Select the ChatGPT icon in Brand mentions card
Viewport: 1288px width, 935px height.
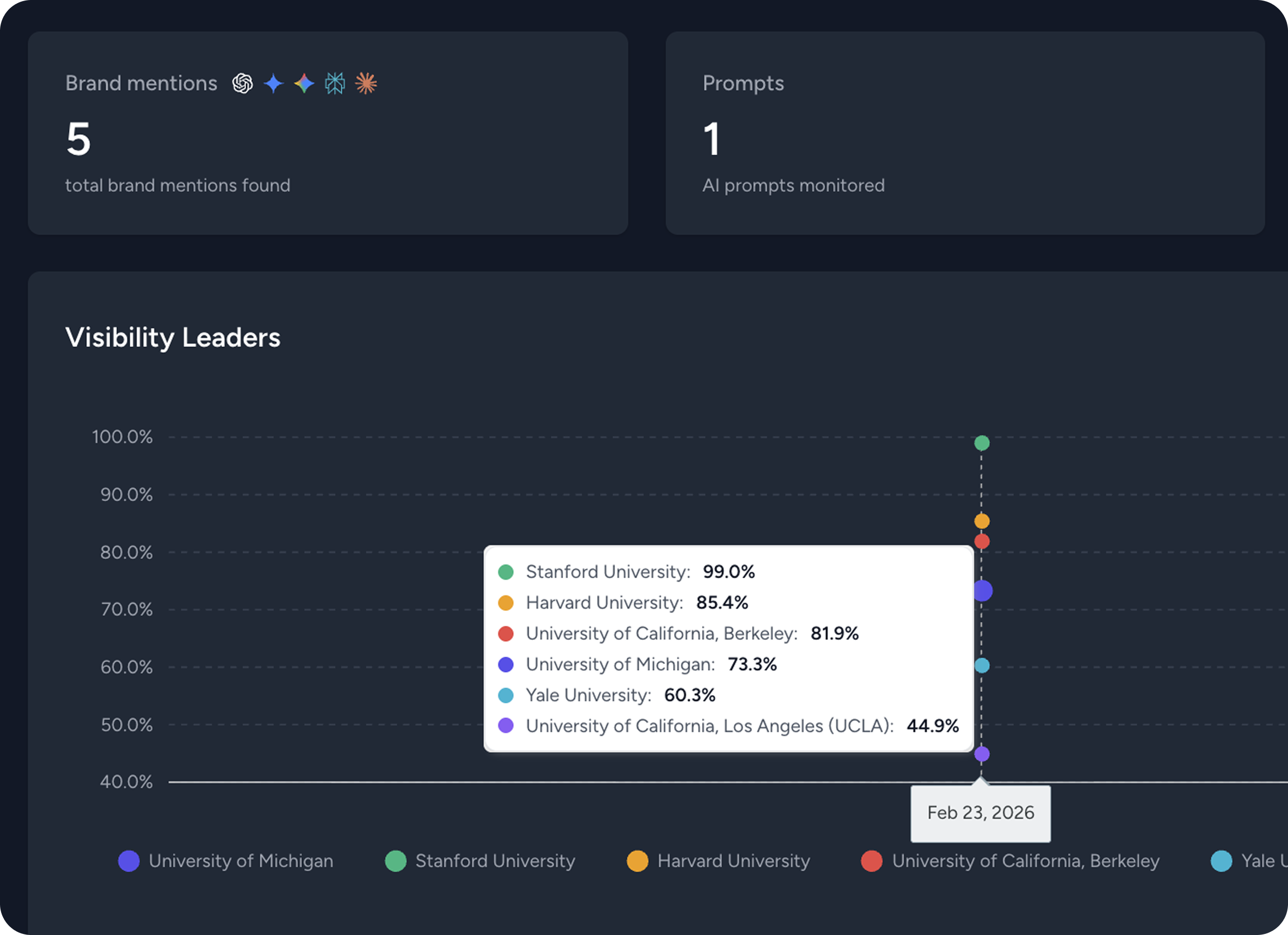242,84
